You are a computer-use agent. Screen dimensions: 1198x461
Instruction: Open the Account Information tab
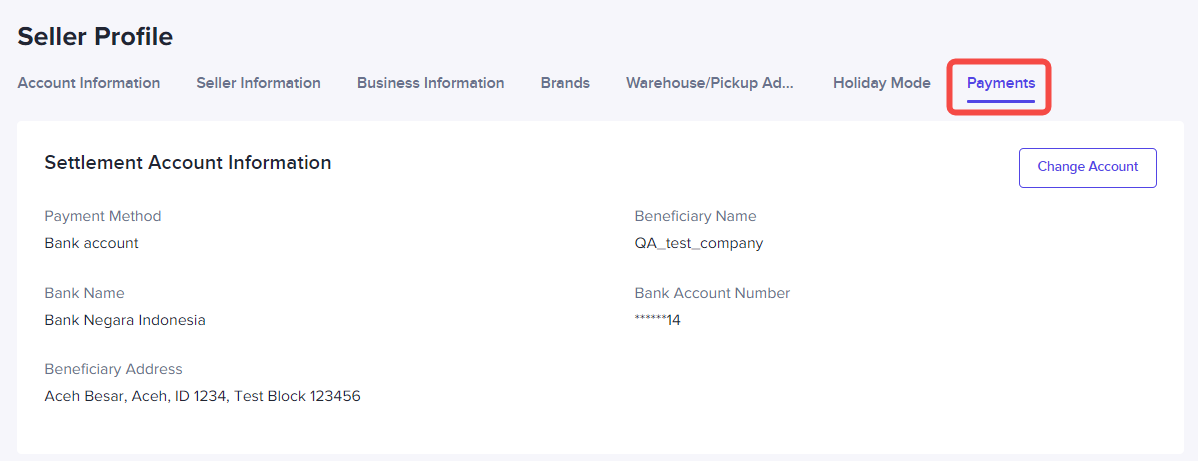pyautogui.click(x=89, y=83)
